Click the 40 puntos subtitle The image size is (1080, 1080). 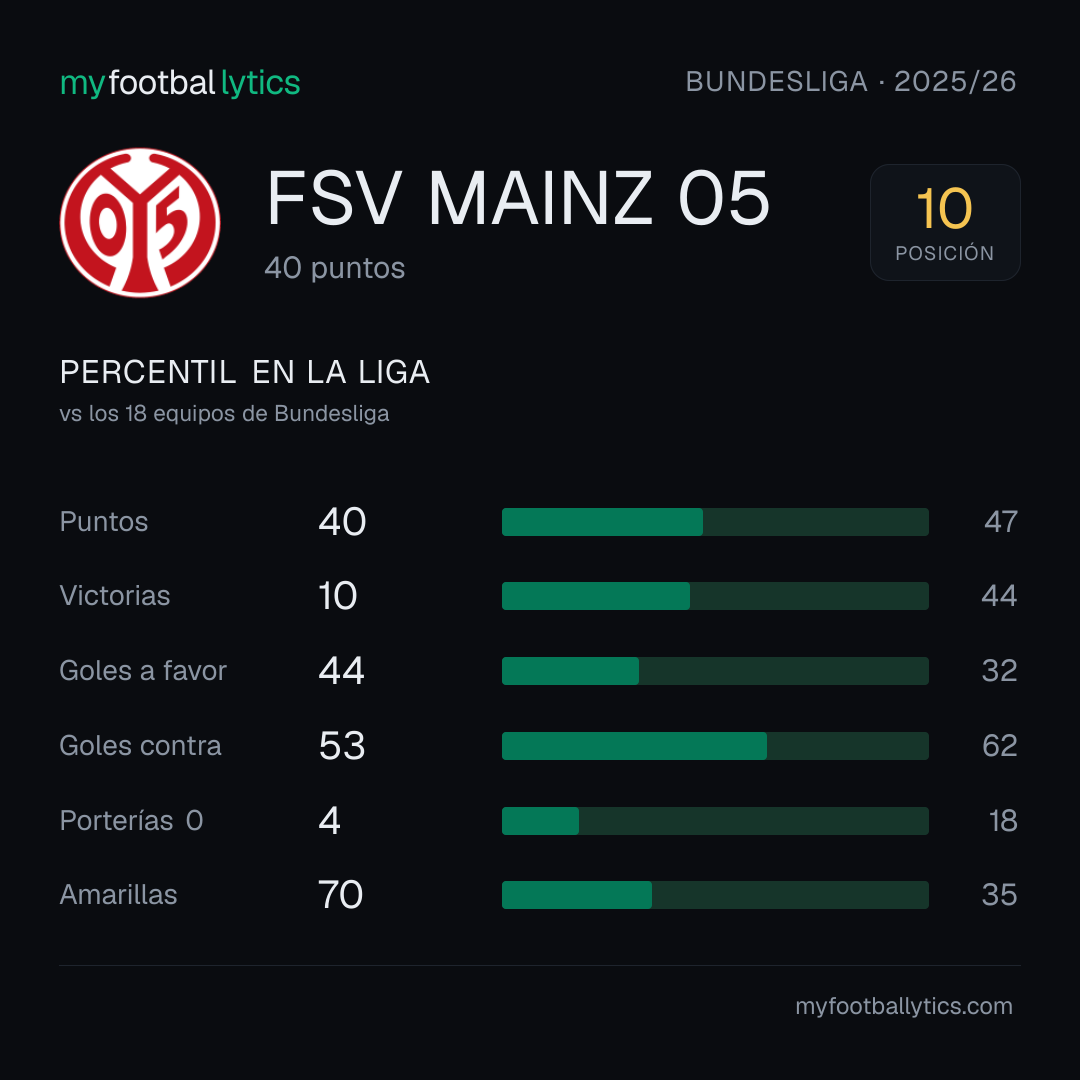tap(335, 269)
